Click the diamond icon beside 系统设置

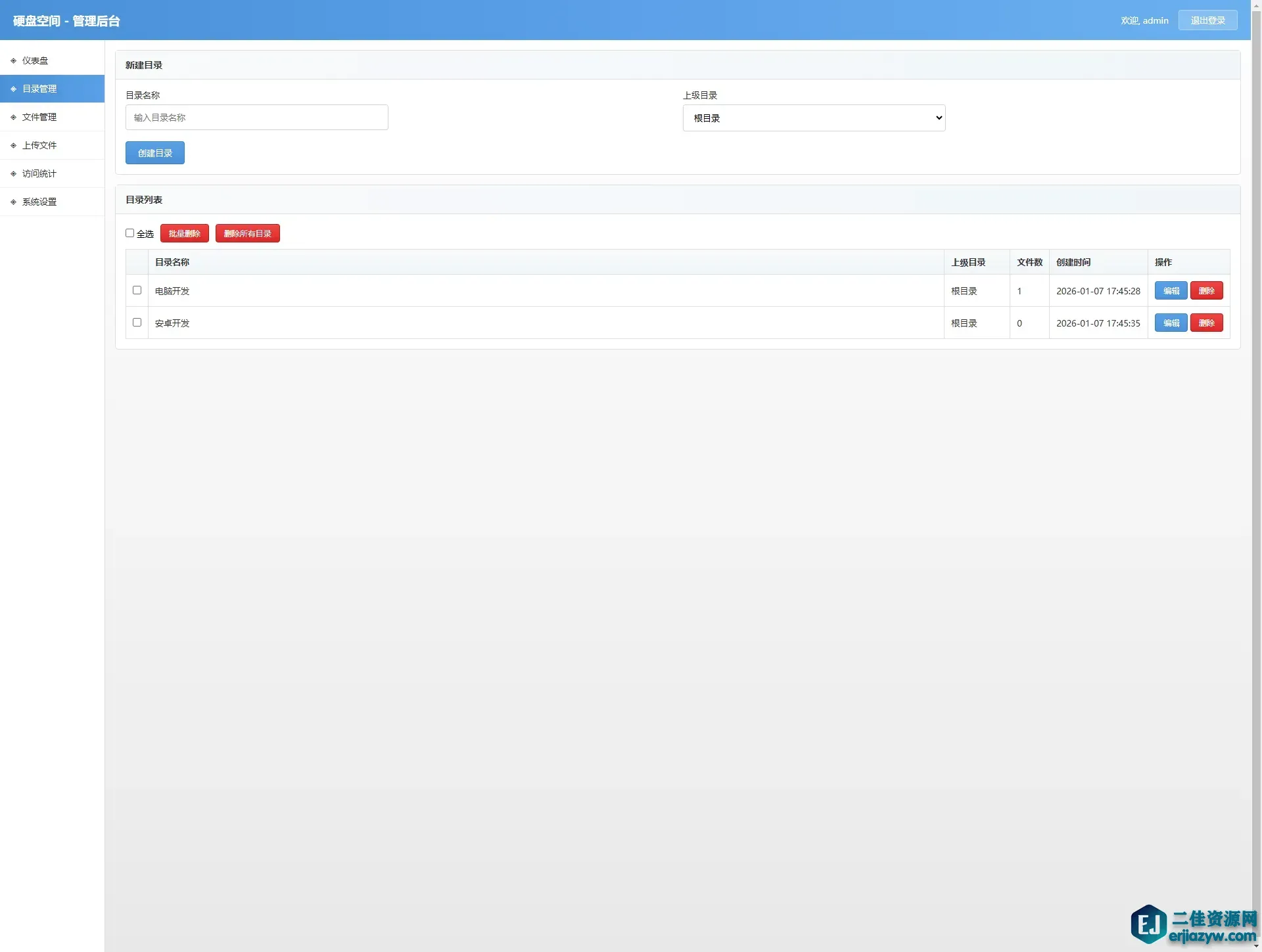pos(13,202)
